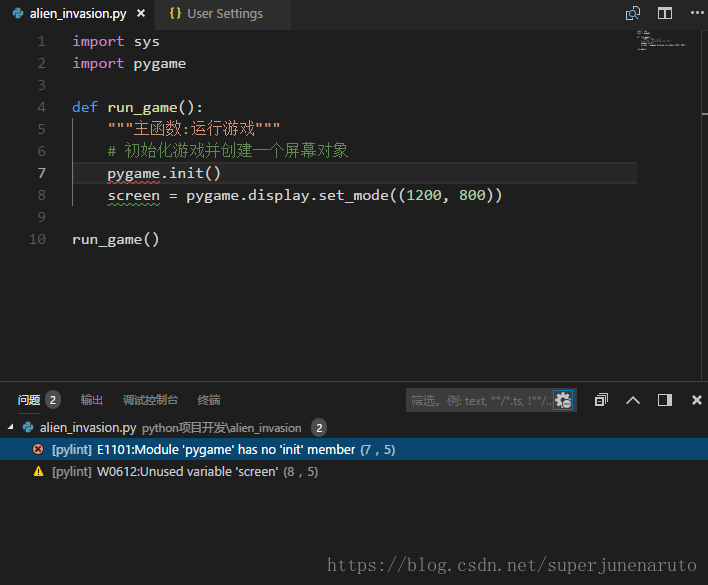The image size is (708, 585).
Task: Toggle the exclude files filter gear icon
Action: coord(563,400)
